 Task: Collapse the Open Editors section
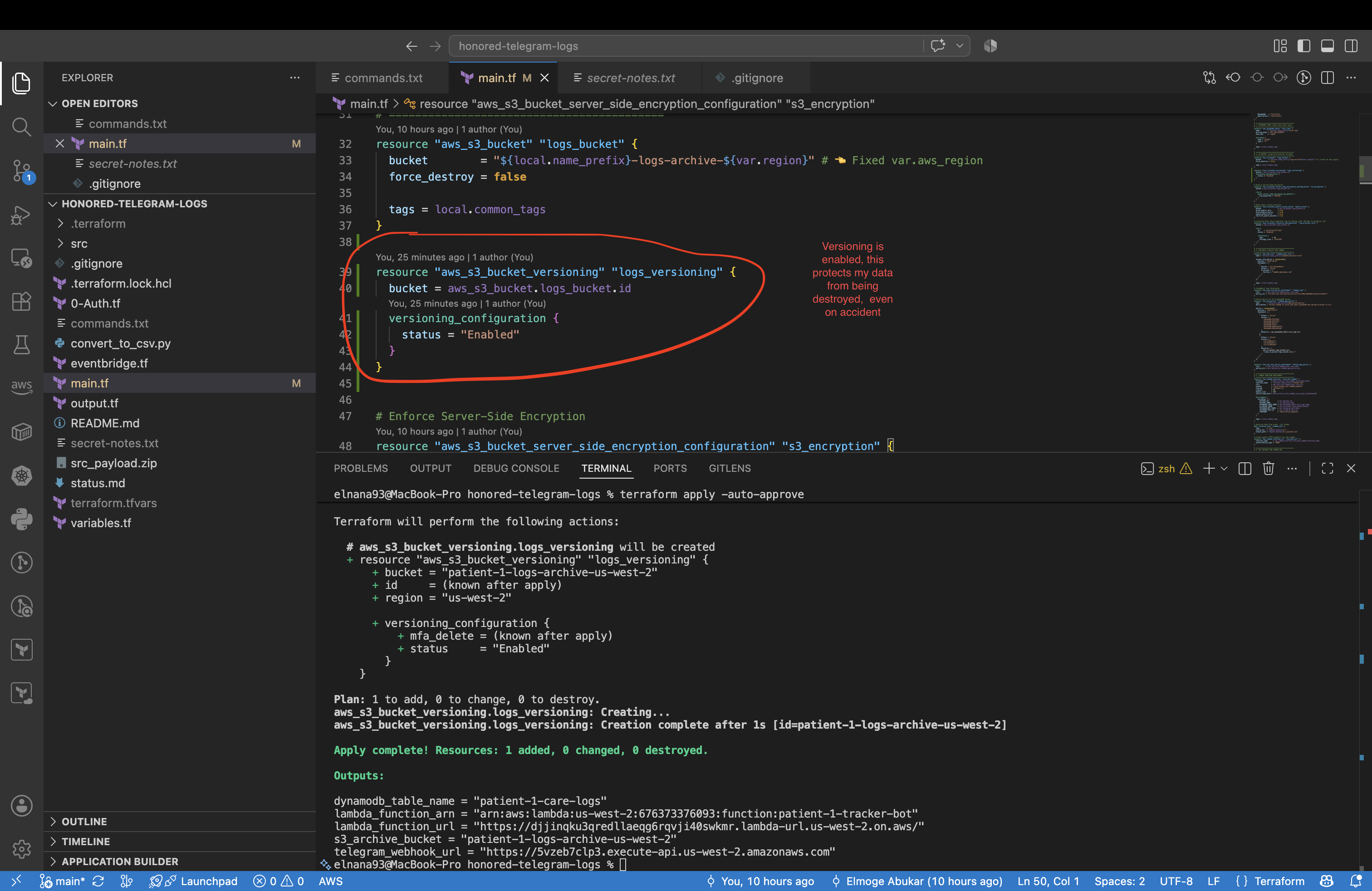[x=180, y=103]
